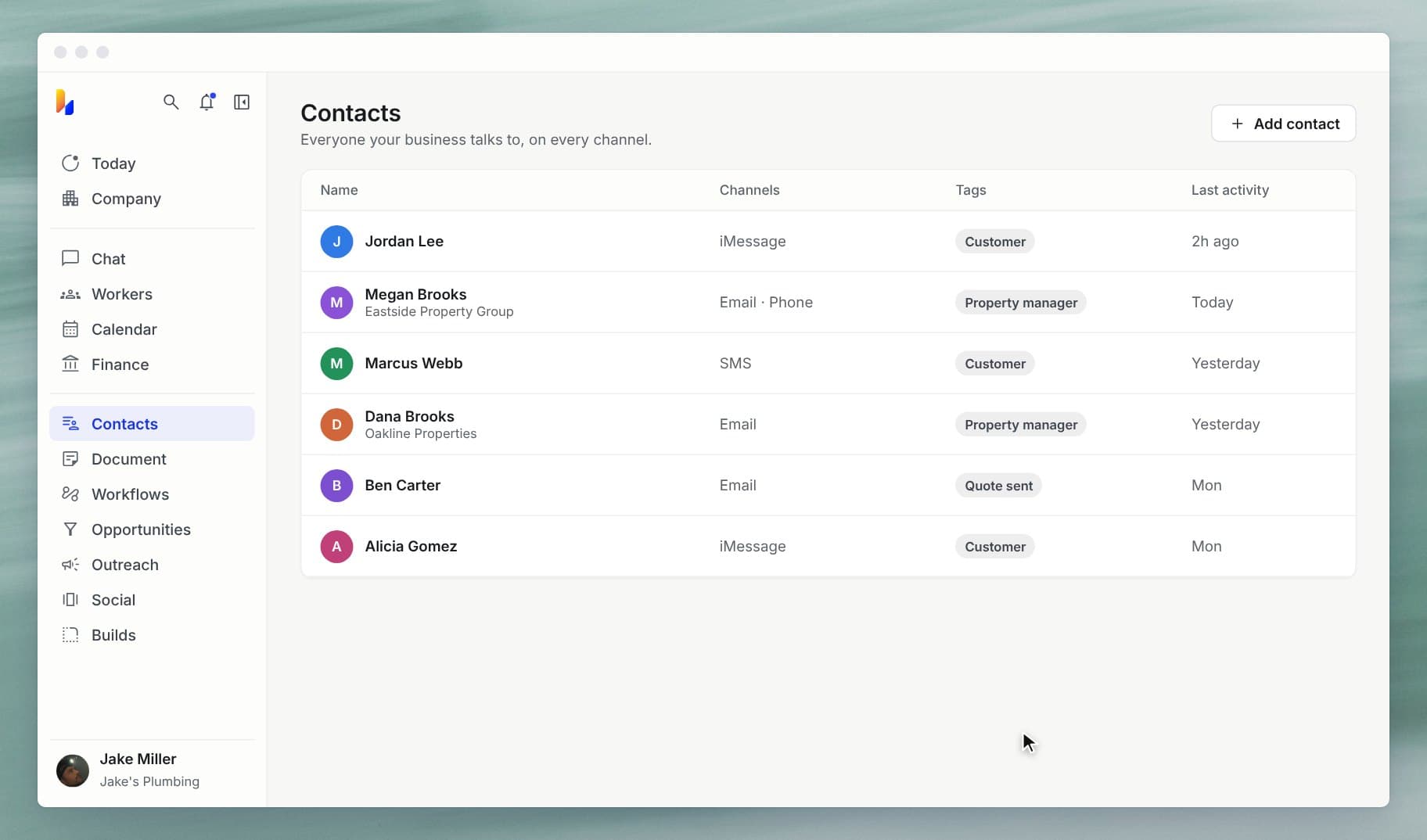This screenshot has height=840, width=1427.
Task: Click Eastside Property Group text
Action: point(439,311)
